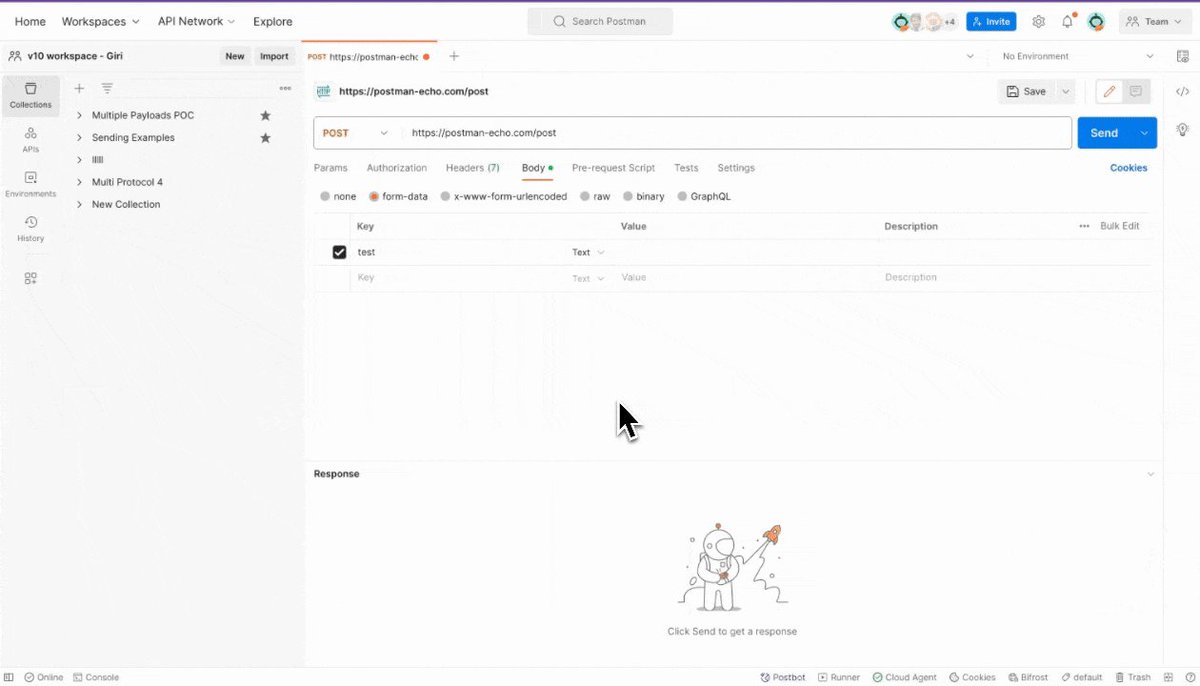Click the Import button
The image size is (1200, 686).
(x=274, y=56)
